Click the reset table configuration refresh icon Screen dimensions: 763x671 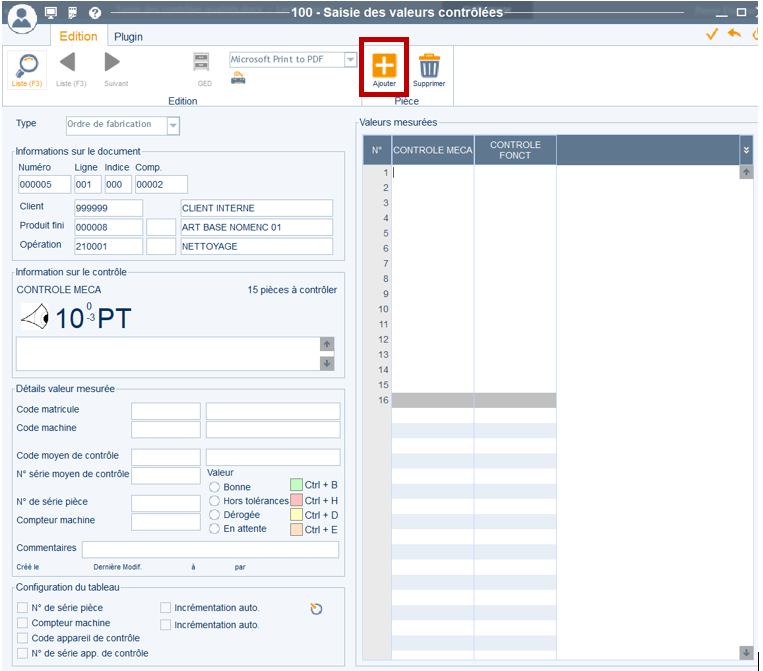[316, 609]
